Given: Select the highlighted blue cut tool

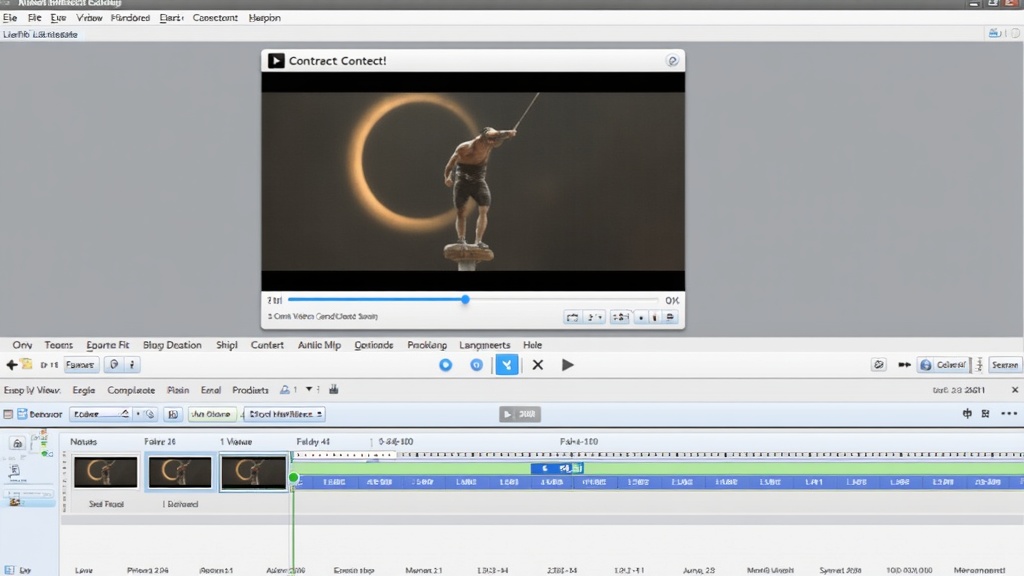Looking at the screenshot, I should coord(507,365).
